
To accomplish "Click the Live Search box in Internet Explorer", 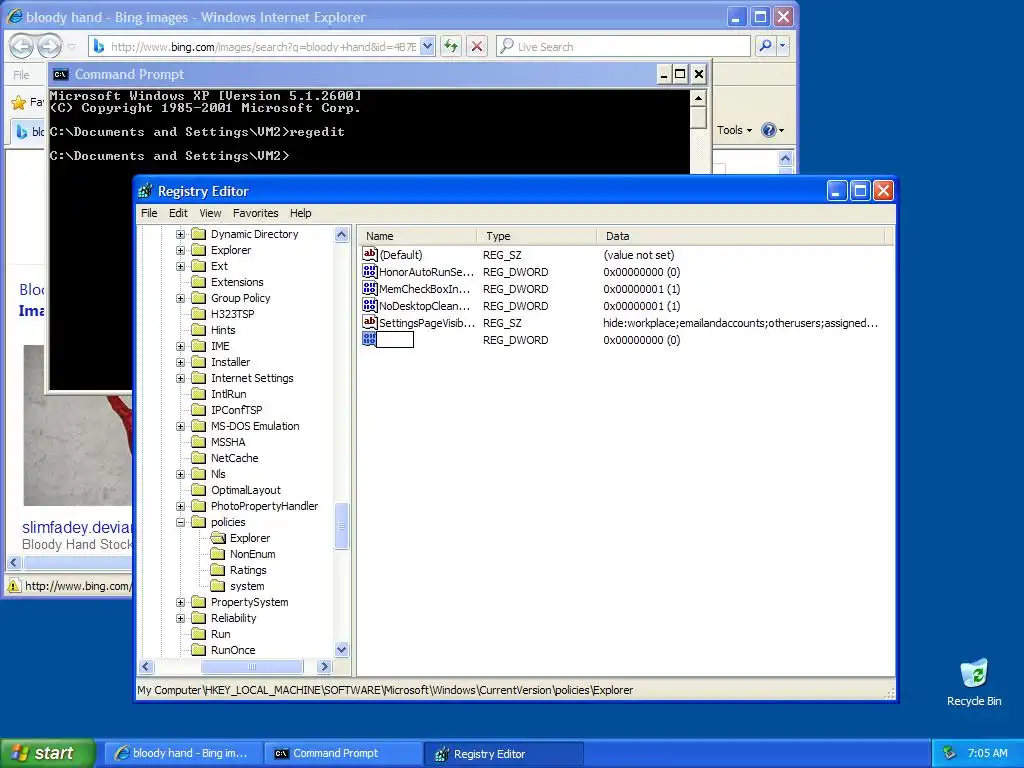I will click(624, 46).
